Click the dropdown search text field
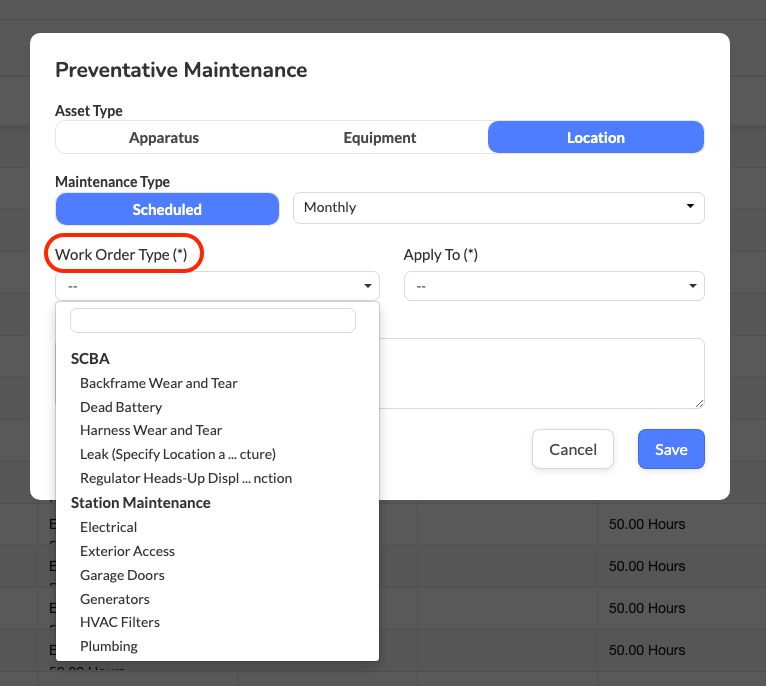 coord(213,320)
